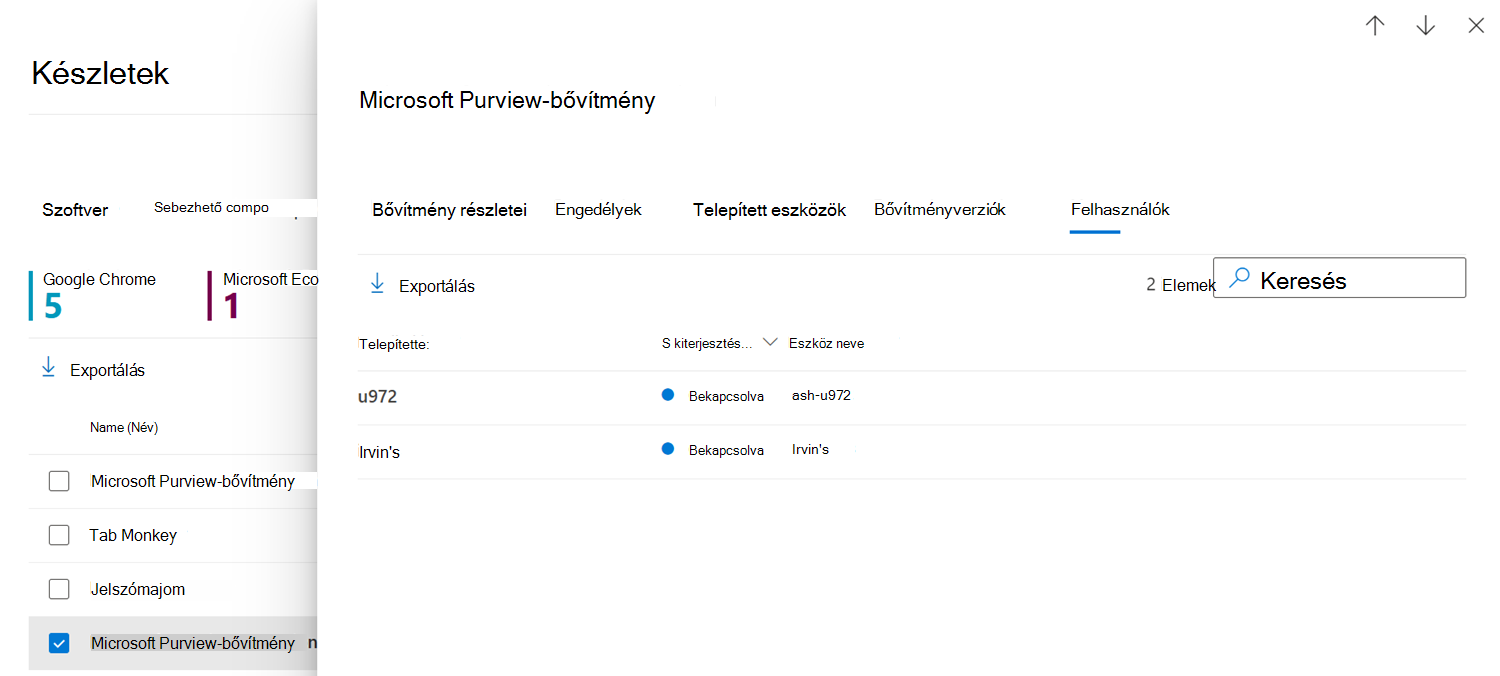Image resolution: width=1500 pixels, height=676 pixels.
Task: Filter by Microsoft Edge count card
Action: pyautogui.click(x=263, y=295)
